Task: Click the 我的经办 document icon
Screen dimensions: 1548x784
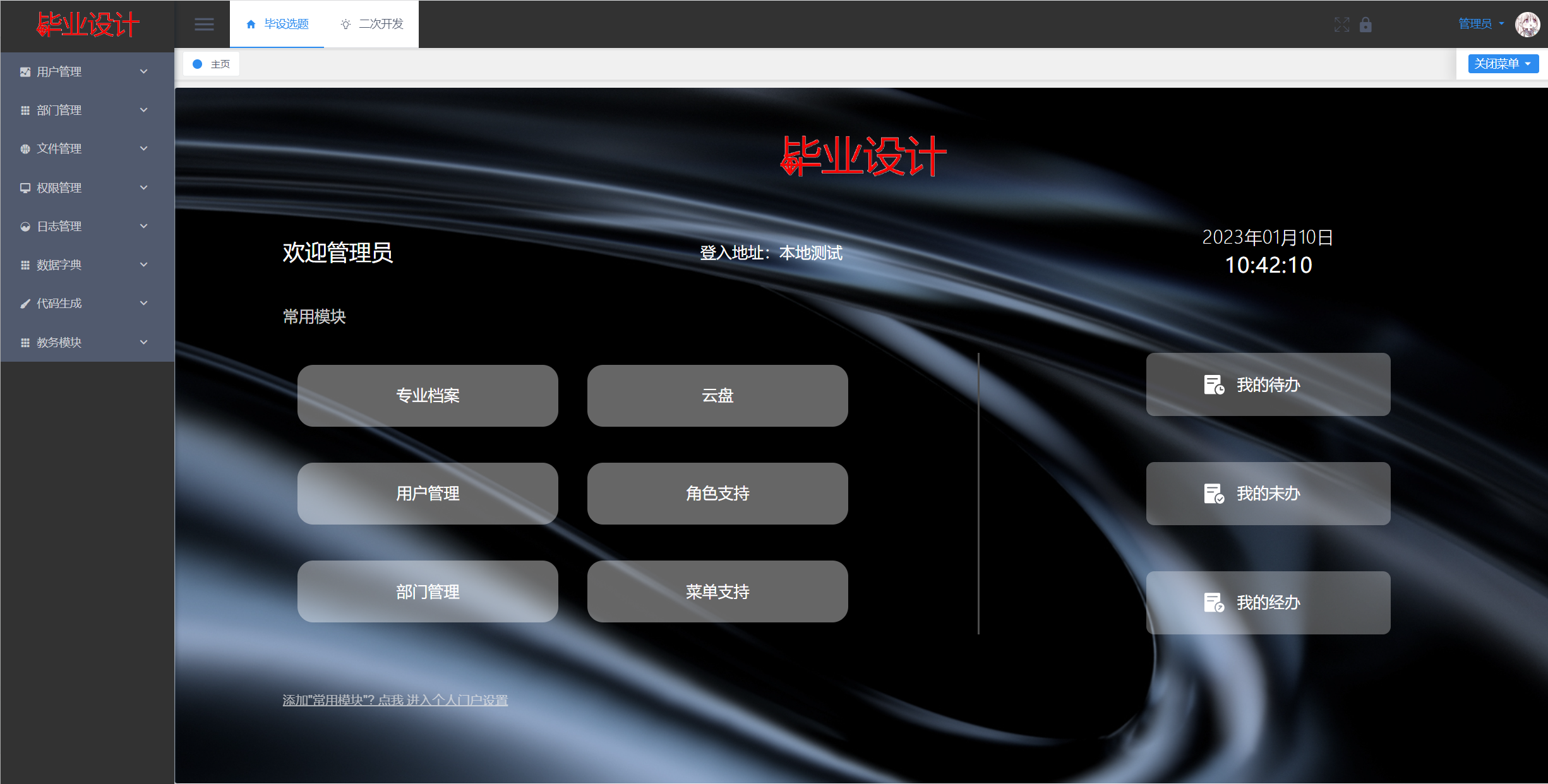Action: pyautogui.click(x=1213, y=603)
